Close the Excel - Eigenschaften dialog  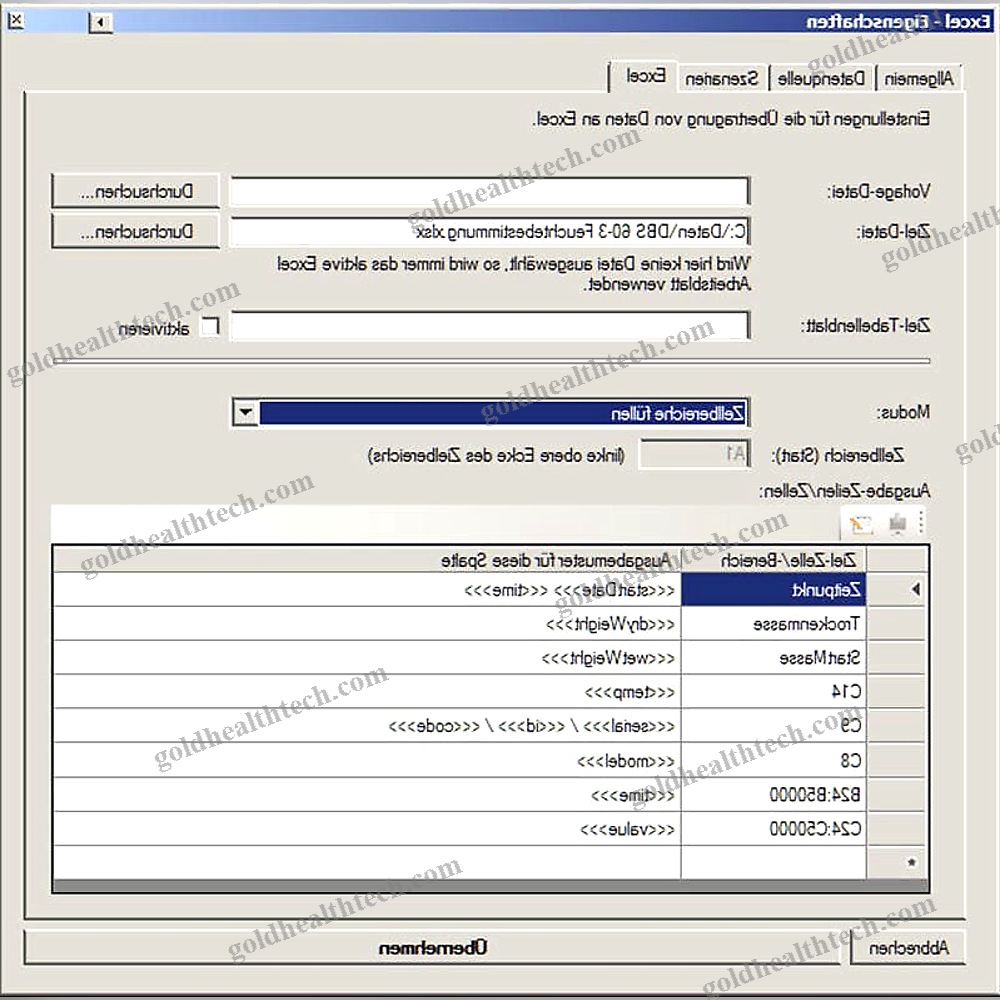[x=16, y=21]
